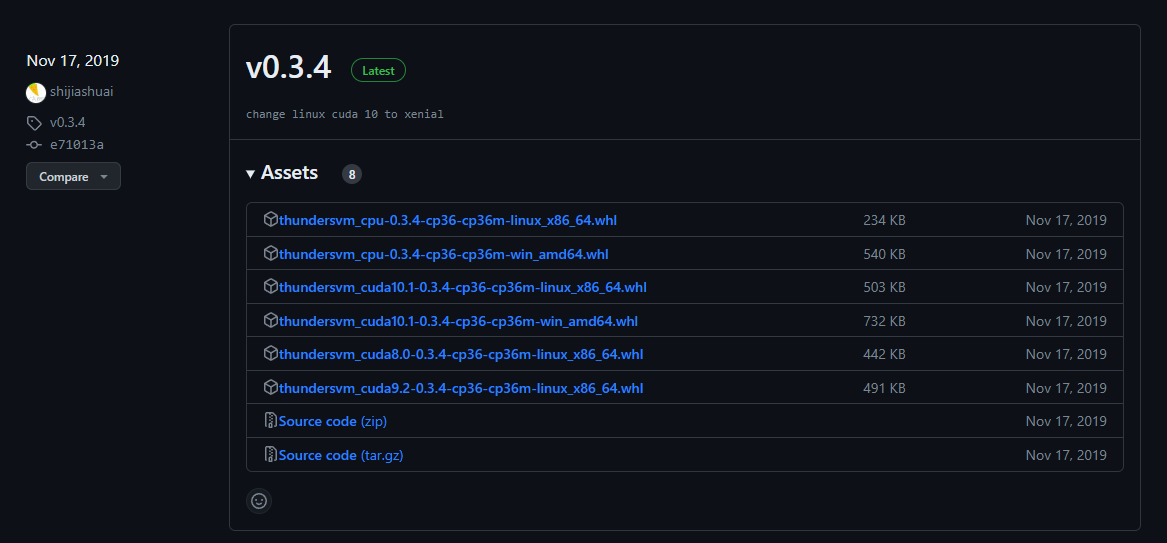The image size is (1167, 543).
Task: Click the commit icon beside e71013a
Action: point(34,145)
